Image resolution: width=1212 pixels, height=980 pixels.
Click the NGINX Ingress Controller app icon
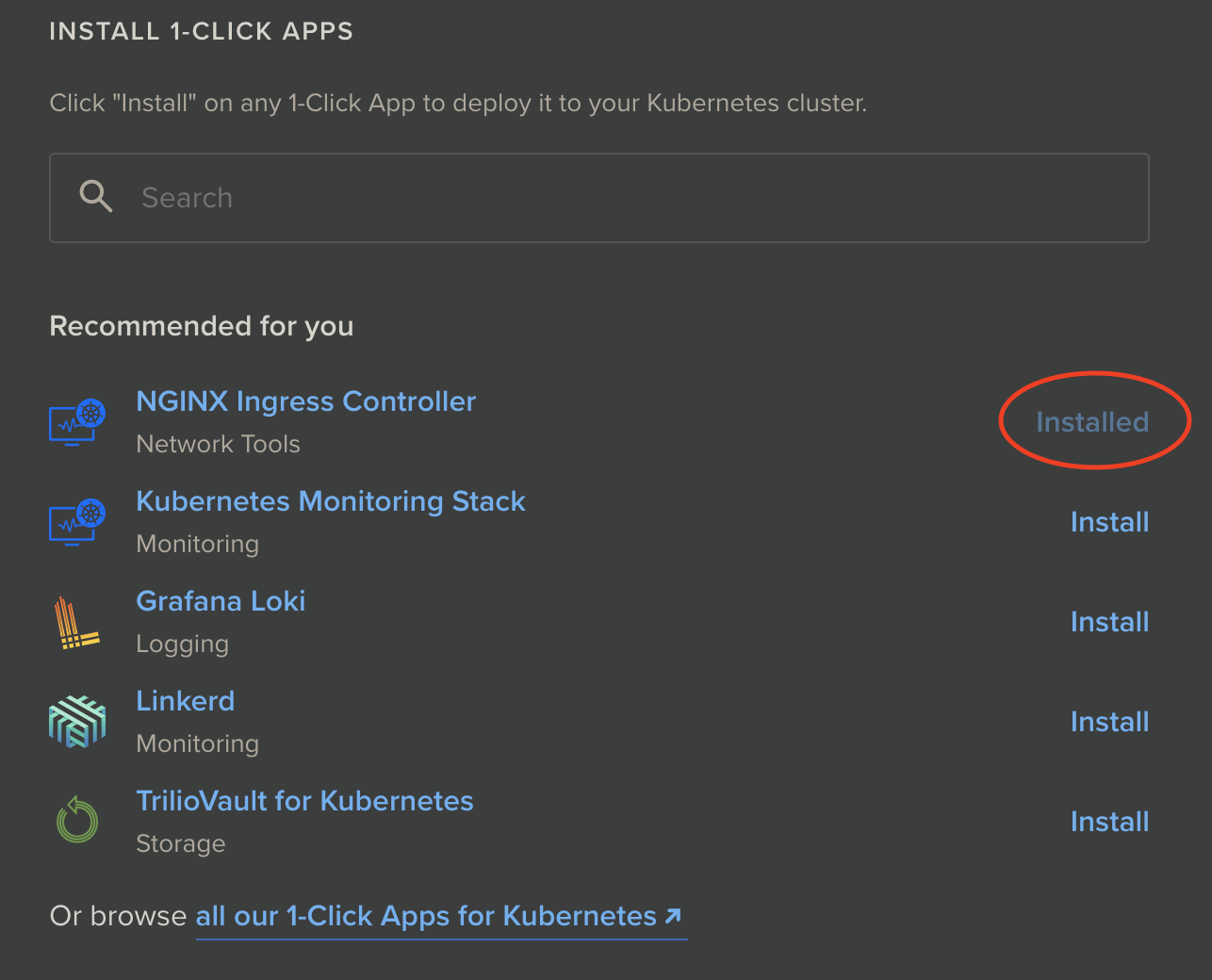coord(77,421)
